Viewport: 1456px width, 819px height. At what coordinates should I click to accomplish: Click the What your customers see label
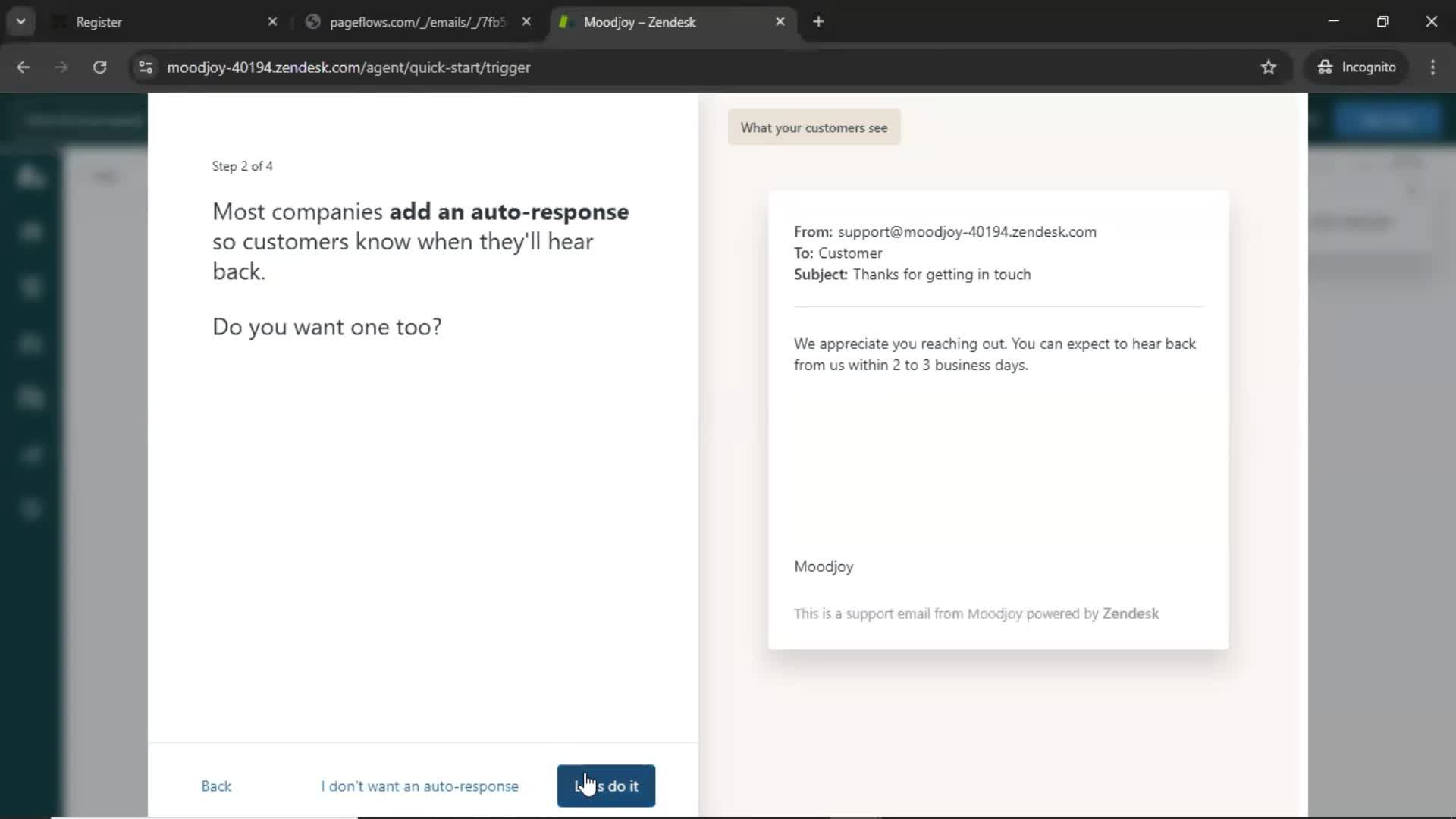(814, 127)
